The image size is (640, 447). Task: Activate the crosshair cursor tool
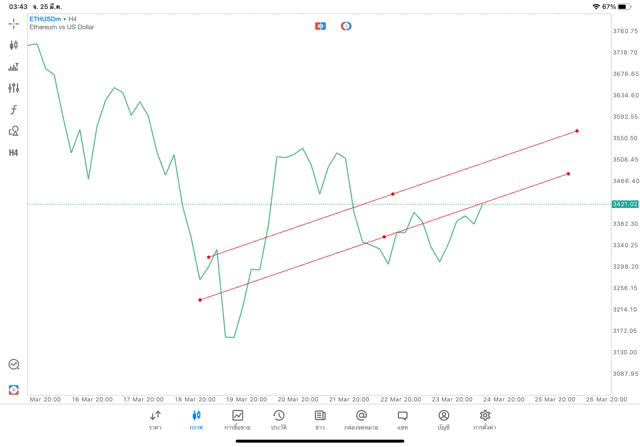(x=14, y=23)
